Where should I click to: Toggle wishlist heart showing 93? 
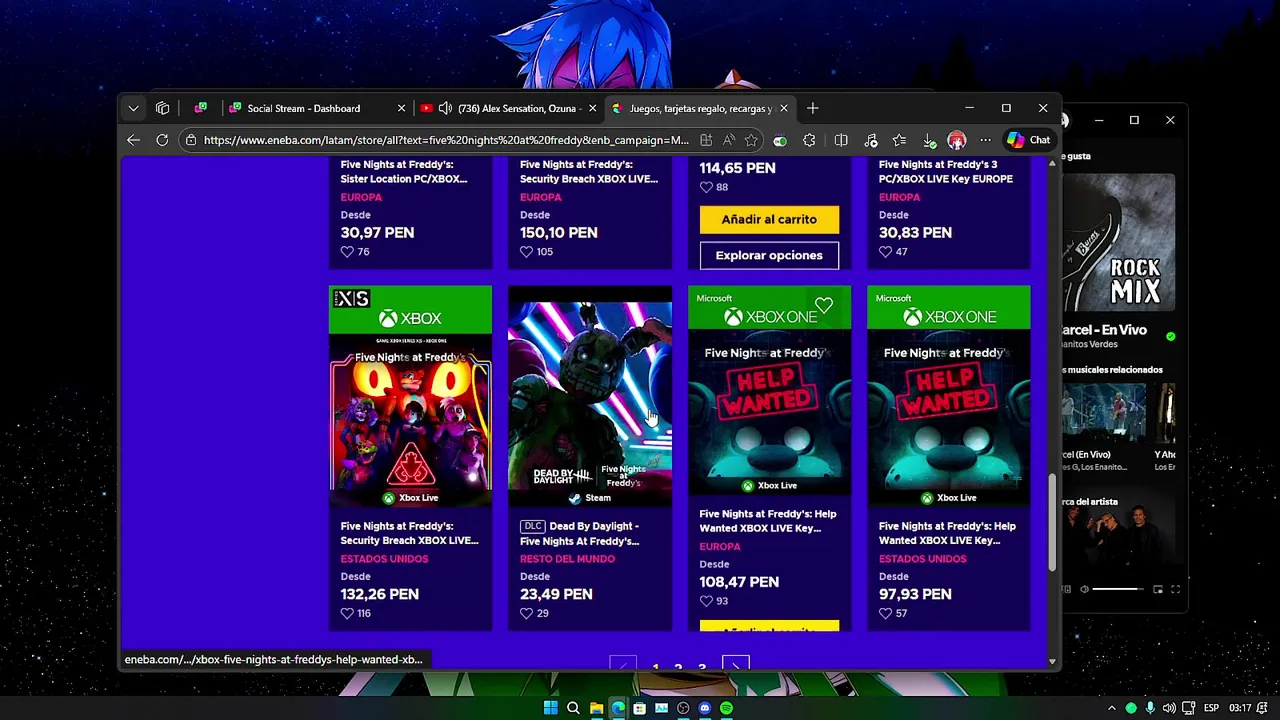[x=706, y=601]
